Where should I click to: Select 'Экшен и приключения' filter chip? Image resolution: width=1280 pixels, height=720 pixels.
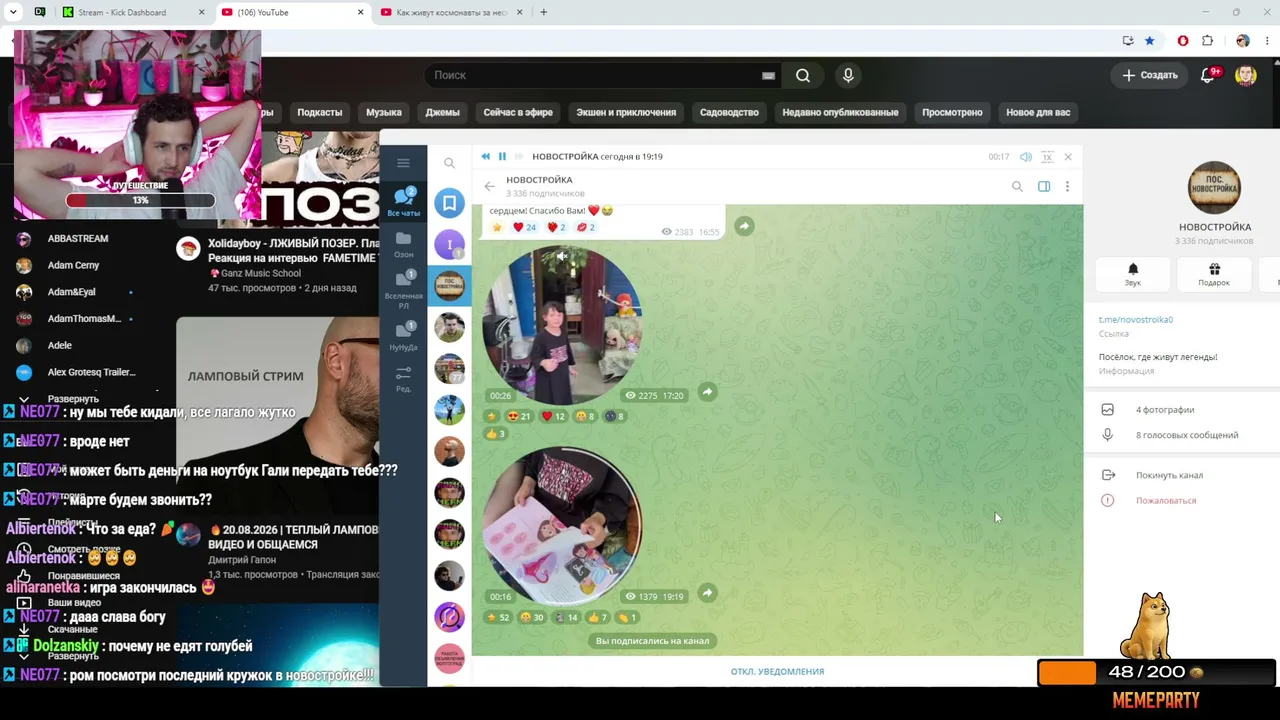tap(626, 112)
